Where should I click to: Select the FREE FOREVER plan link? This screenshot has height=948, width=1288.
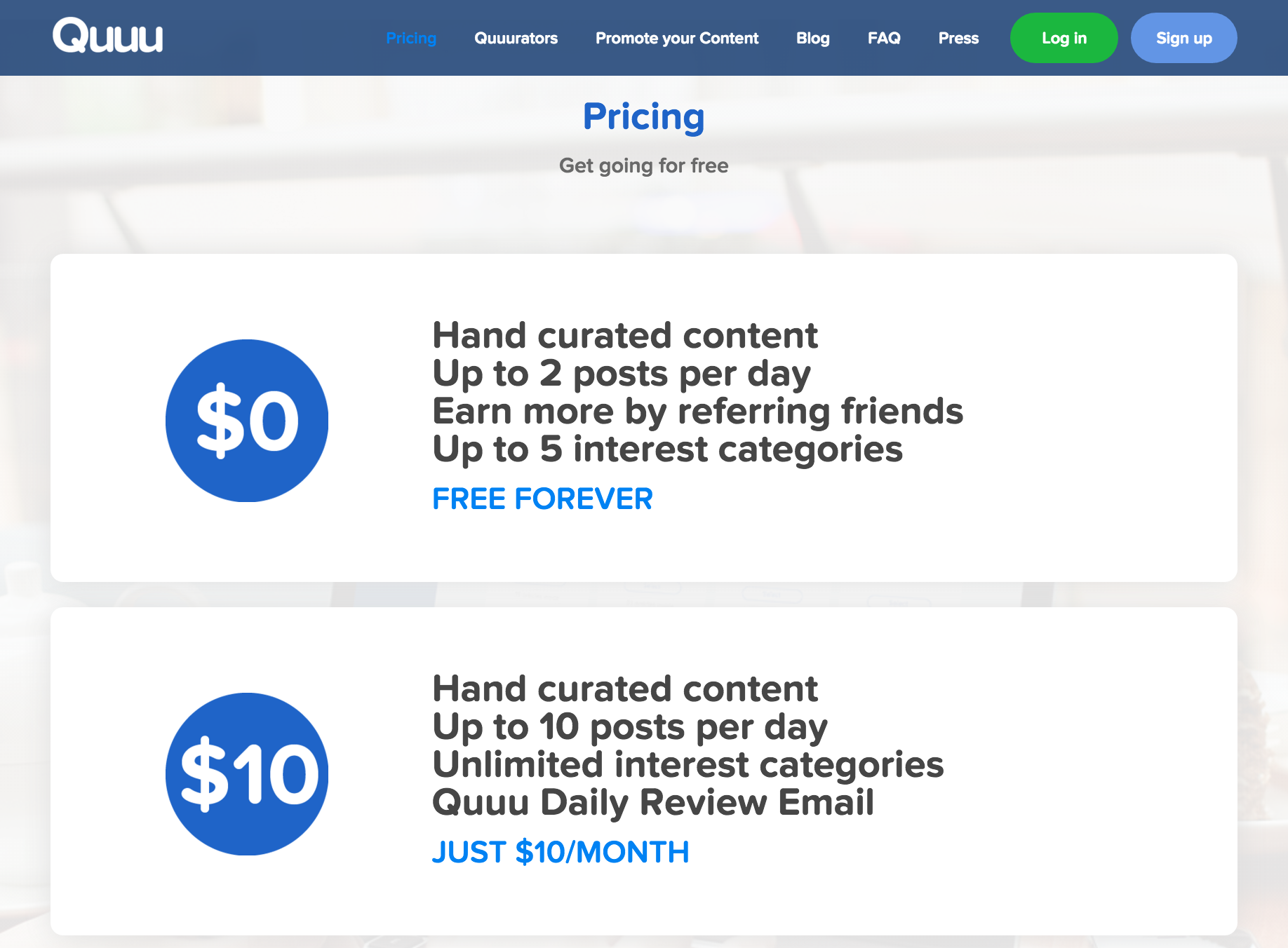click(542, 499)
